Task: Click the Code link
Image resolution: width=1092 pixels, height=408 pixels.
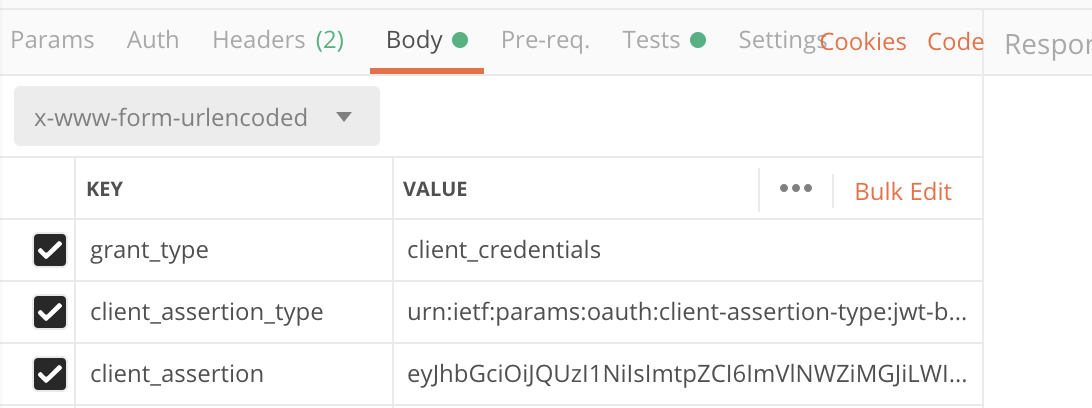Action: [955, 42]
